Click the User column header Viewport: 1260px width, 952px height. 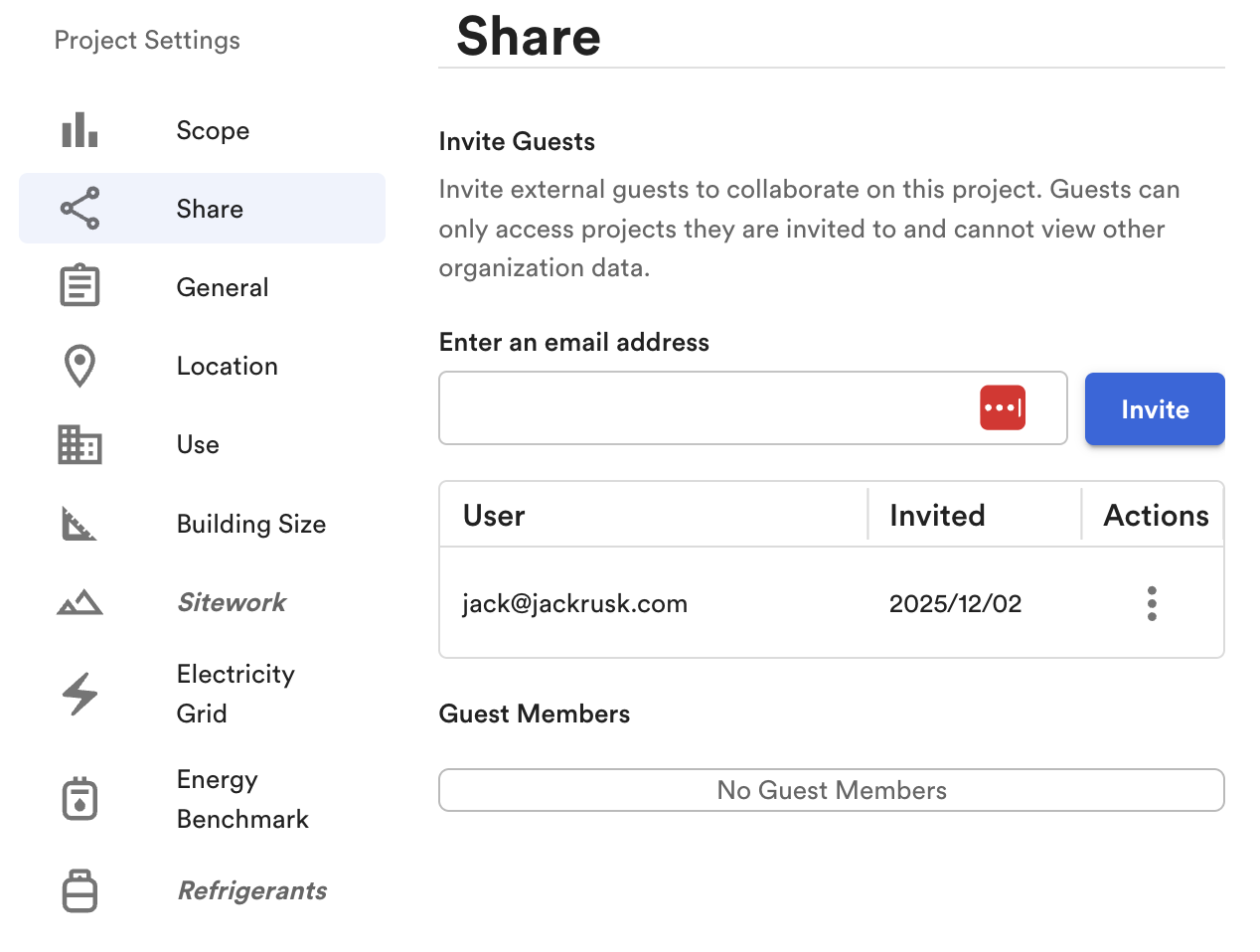point(494,516)
